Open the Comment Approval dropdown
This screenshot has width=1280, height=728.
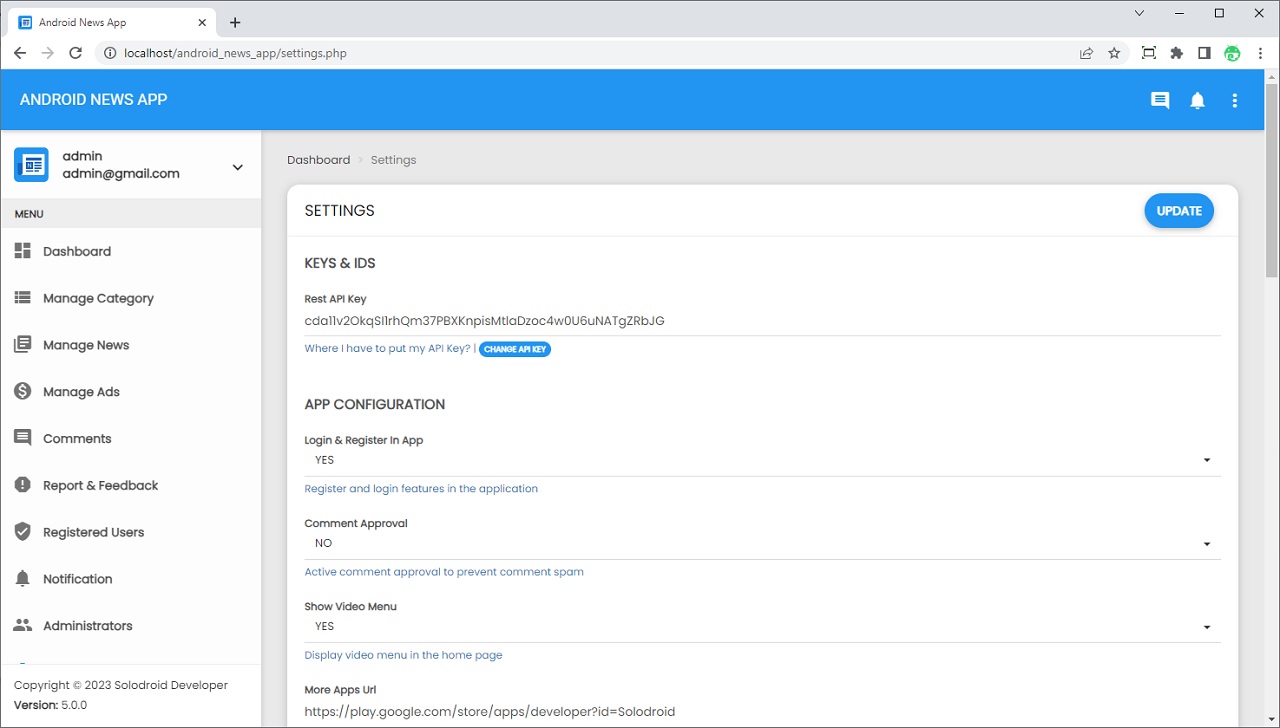point(762,543)
